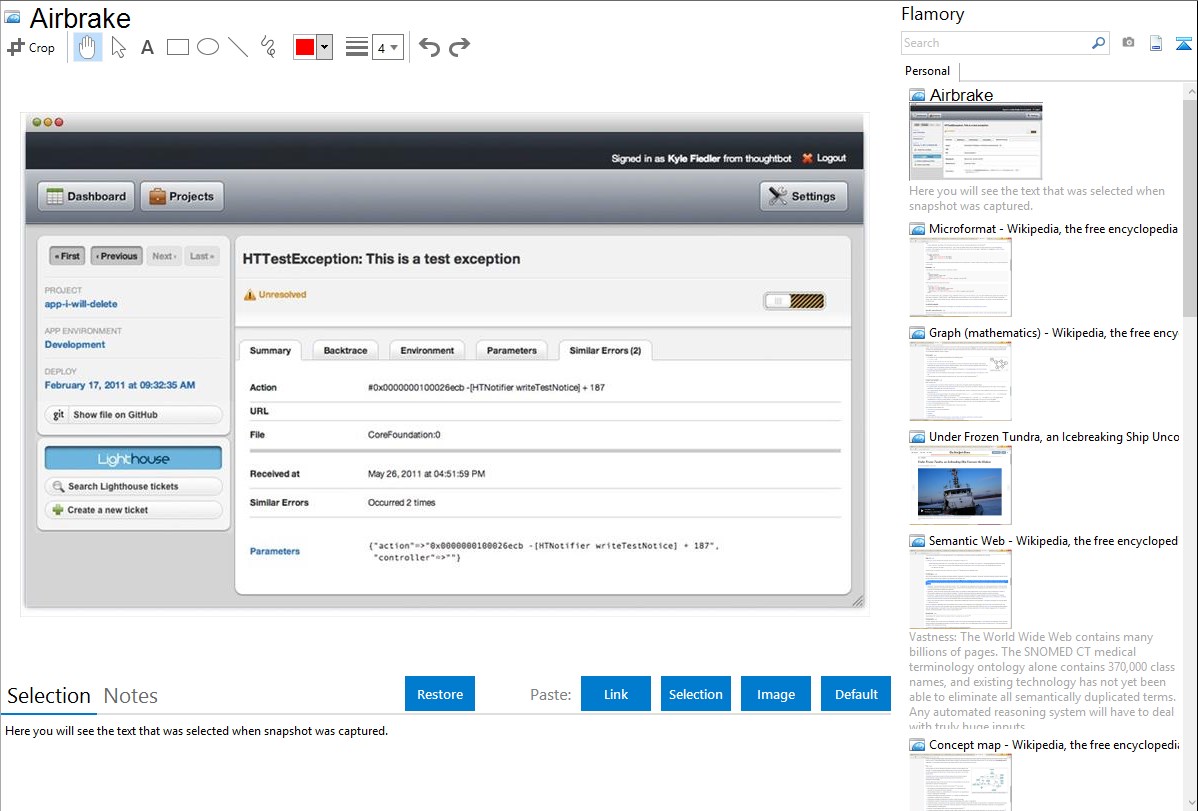Click the Paste Selection button
This screenshot has height=811, width=1198.
pyautogui.click(x=696, y=694)
